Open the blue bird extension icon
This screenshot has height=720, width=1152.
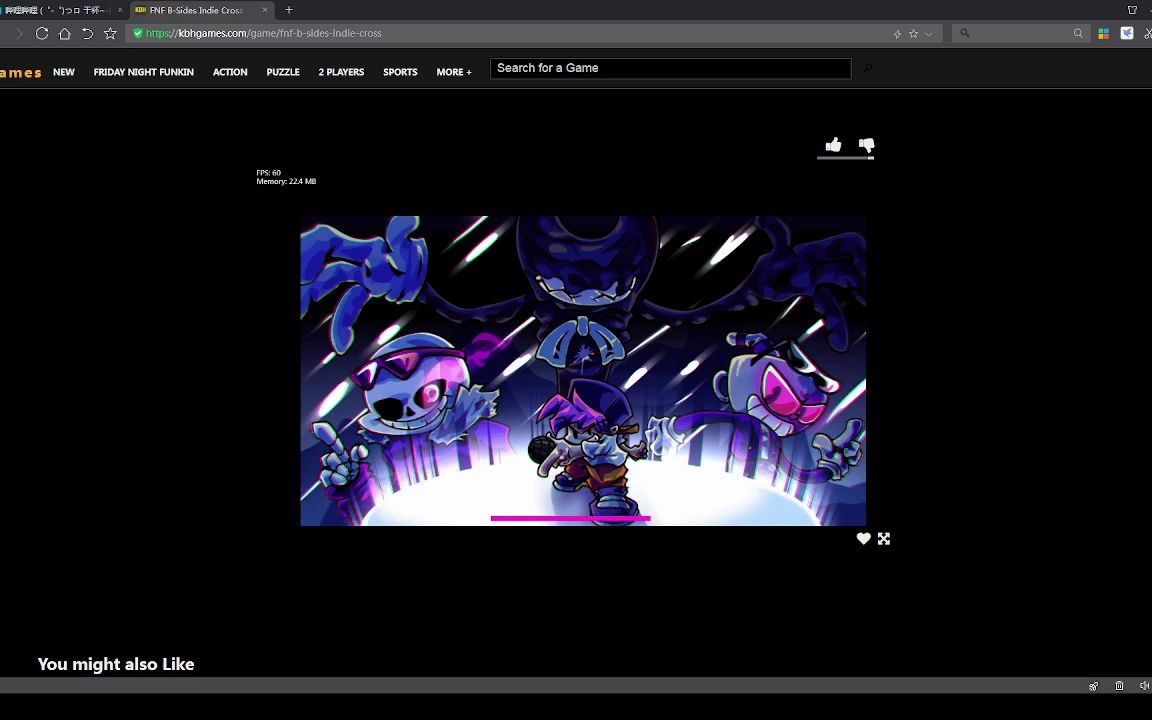pos(1127,33)
